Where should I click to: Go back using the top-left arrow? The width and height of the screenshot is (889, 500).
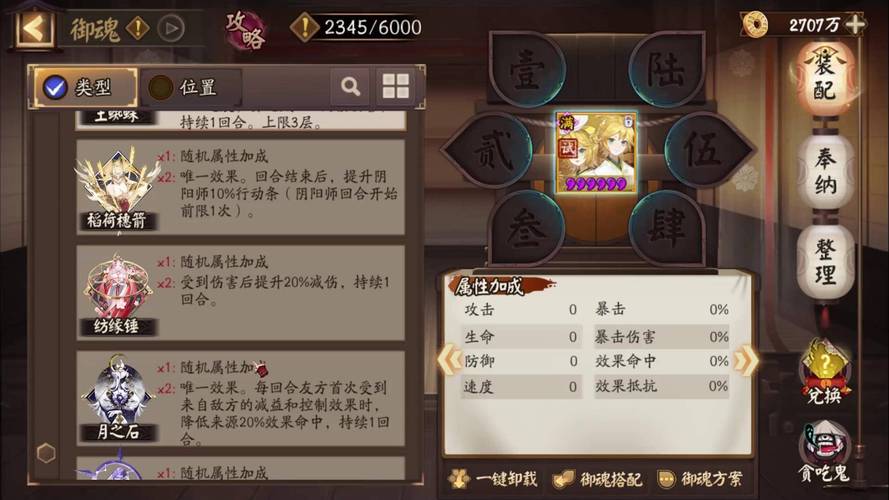(x=34, y=28)
